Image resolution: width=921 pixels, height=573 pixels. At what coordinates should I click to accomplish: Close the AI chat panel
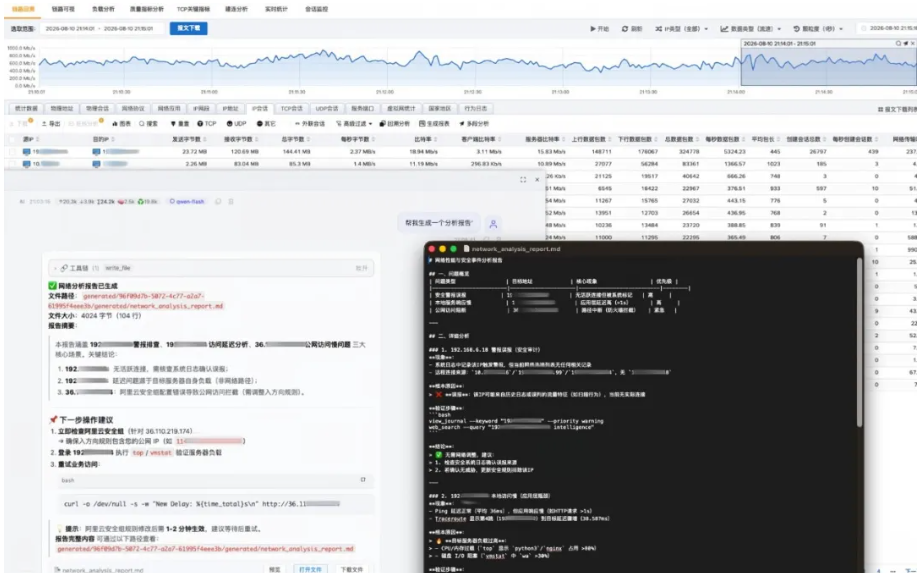537,180
